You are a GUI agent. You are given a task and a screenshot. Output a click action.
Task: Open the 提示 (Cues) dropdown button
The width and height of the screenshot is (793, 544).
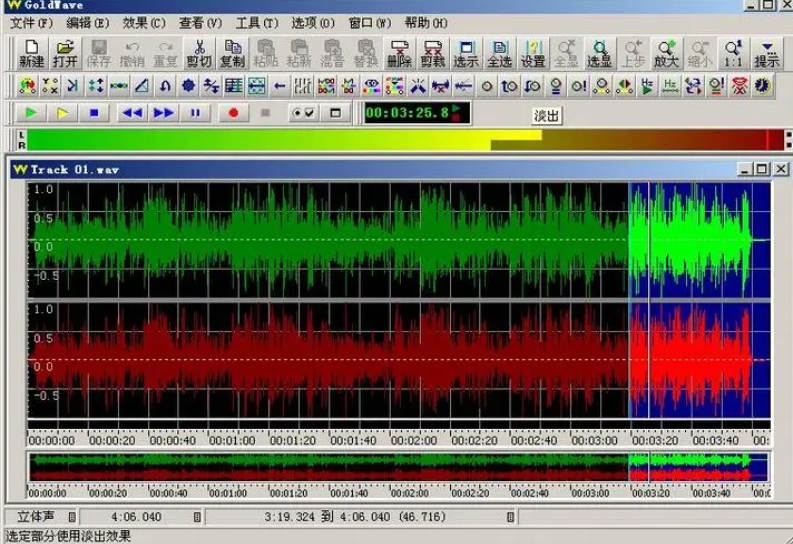(767, 54)
